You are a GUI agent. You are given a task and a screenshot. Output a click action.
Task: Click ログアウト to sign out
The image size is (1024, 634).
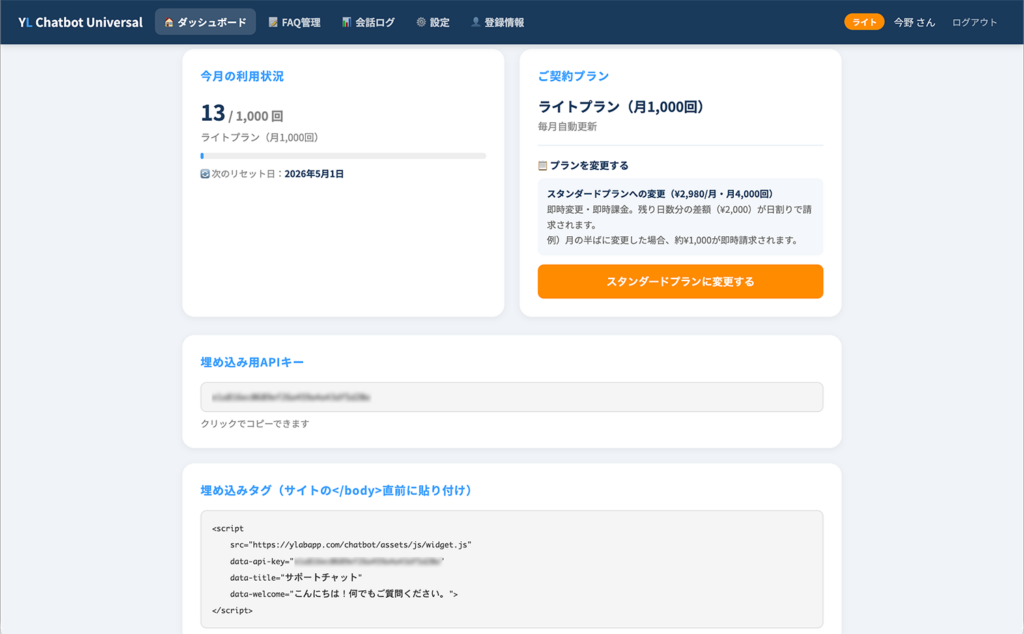[x=974, y=22]
